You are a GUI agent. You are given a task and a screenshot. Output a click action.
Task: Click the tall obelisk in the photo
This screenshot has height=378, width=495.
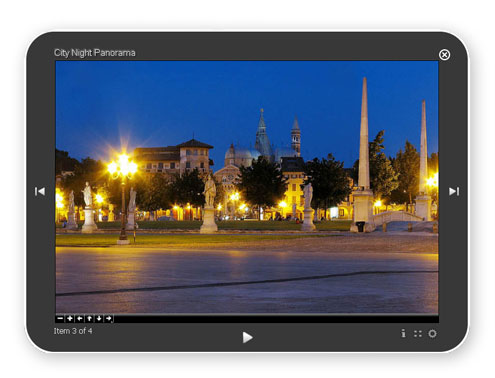[364, 153]
